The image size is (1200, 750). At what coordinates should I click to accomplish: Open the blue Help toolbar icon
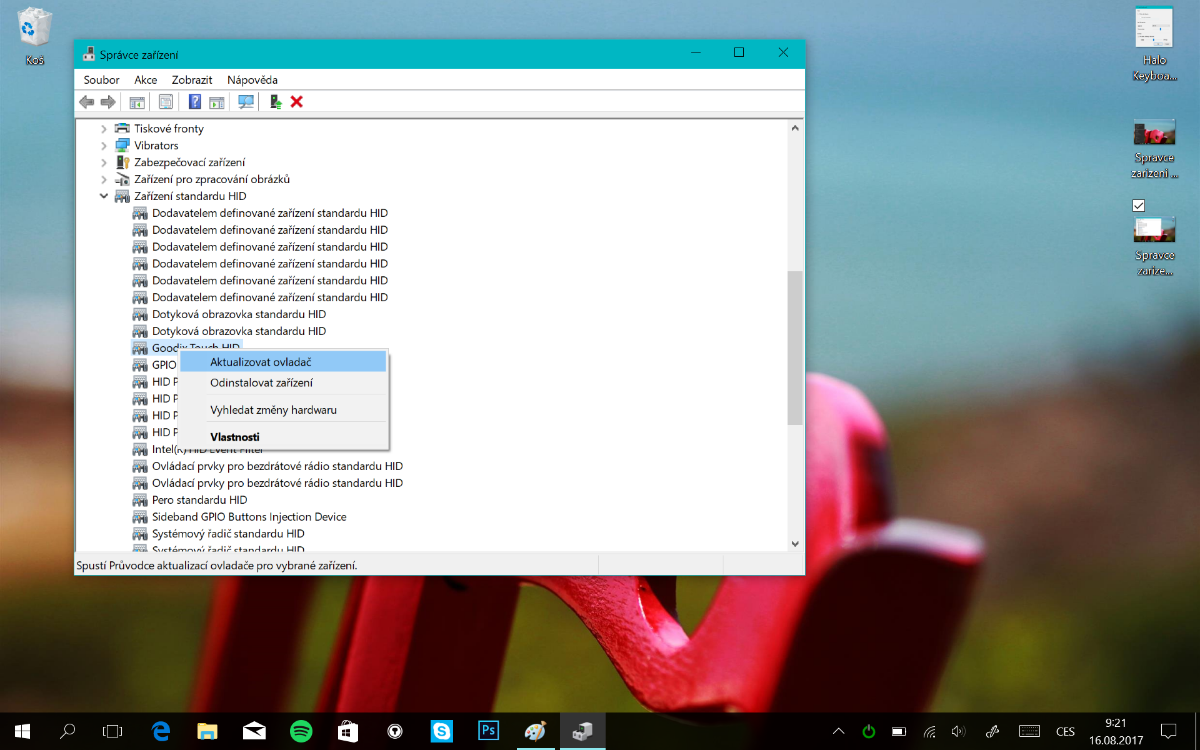pos(195,102)
